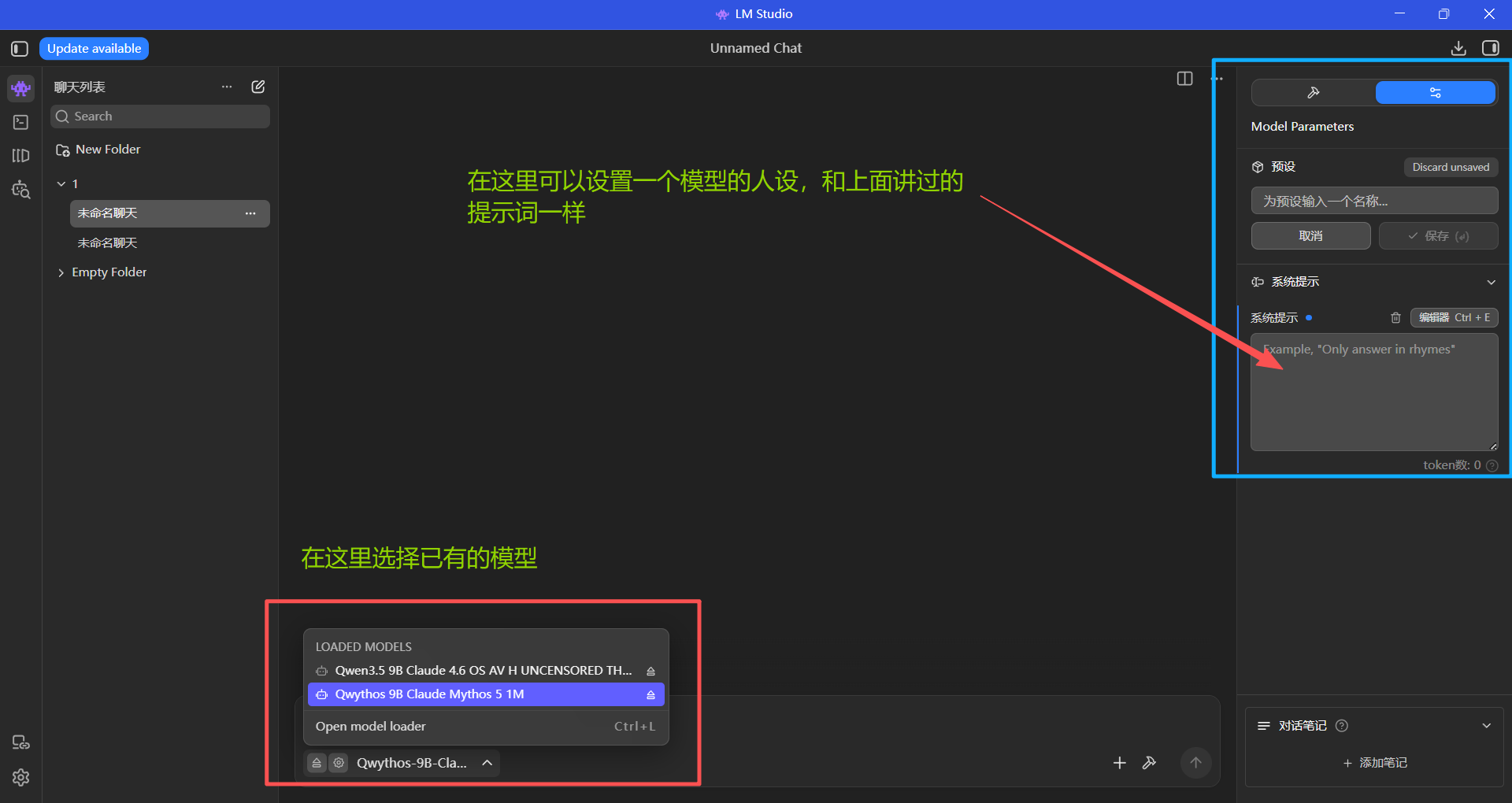
Task: Open the second 未命名聊天 chat
Action: [x=170, y=243]
